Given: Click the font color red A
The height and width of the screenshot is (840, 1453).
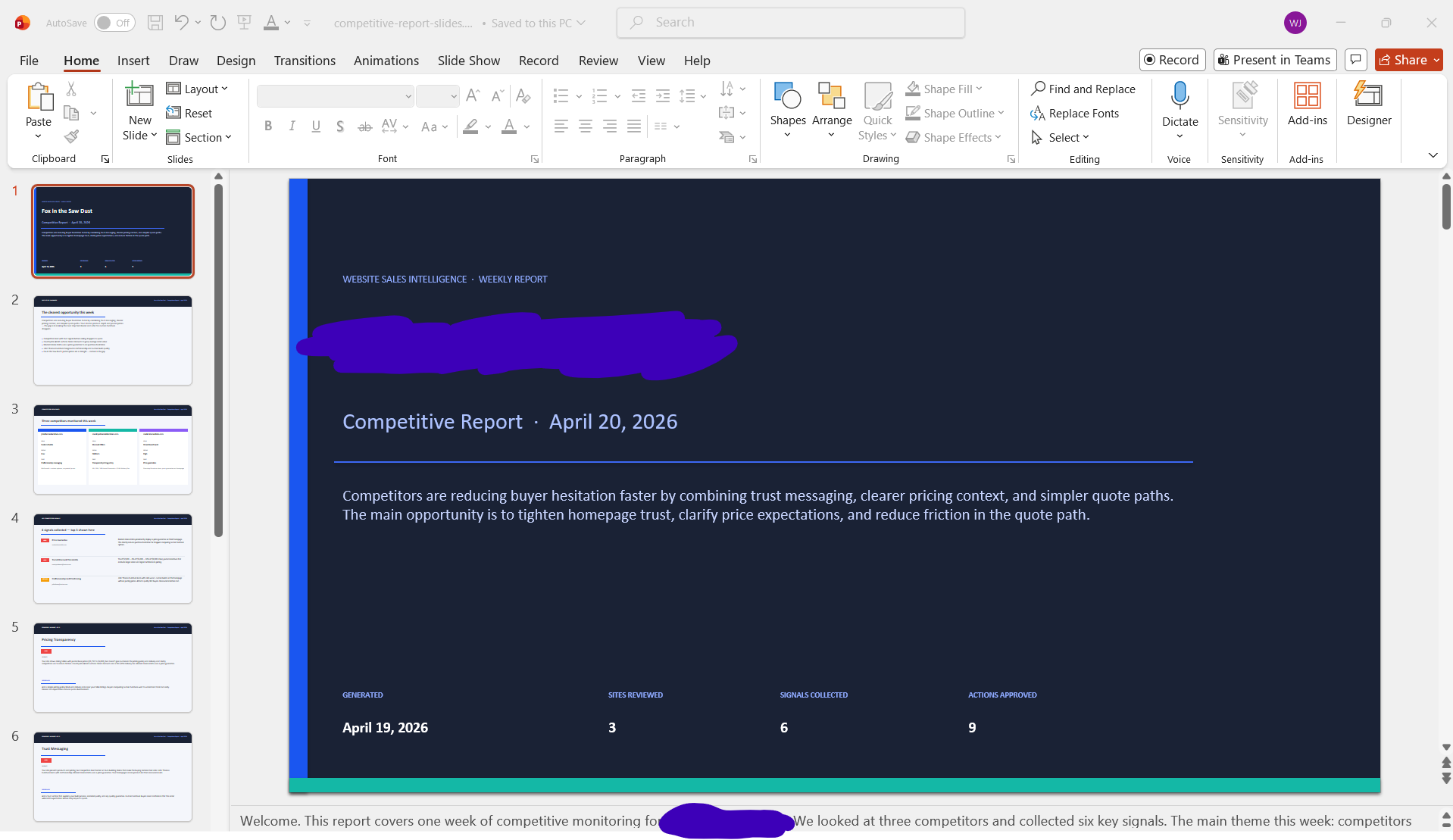Looking at the screenshot, I should click(x=509, y=126).
